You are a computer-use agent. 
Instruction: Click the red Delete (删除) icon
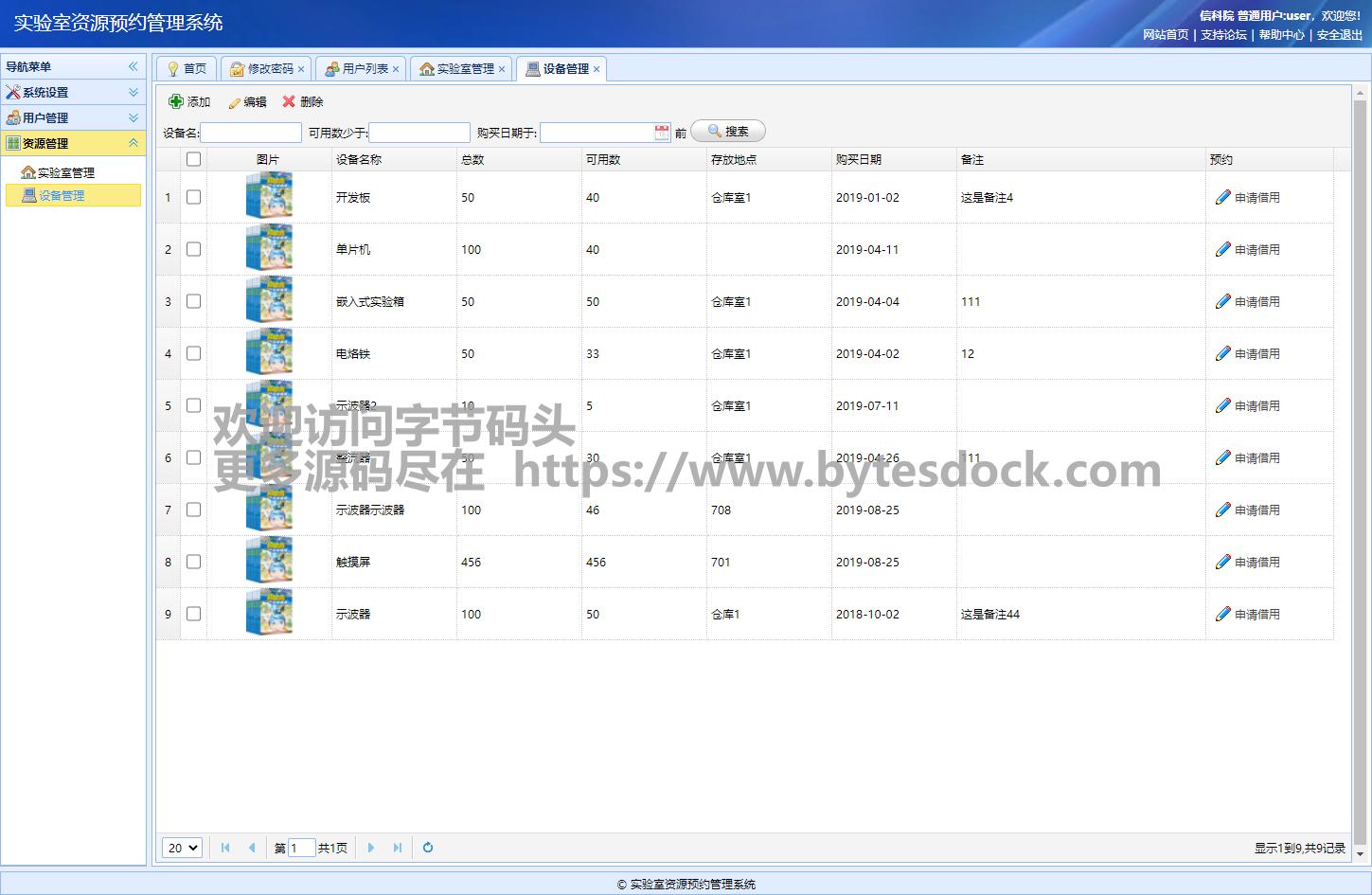(x=289, y=101)
